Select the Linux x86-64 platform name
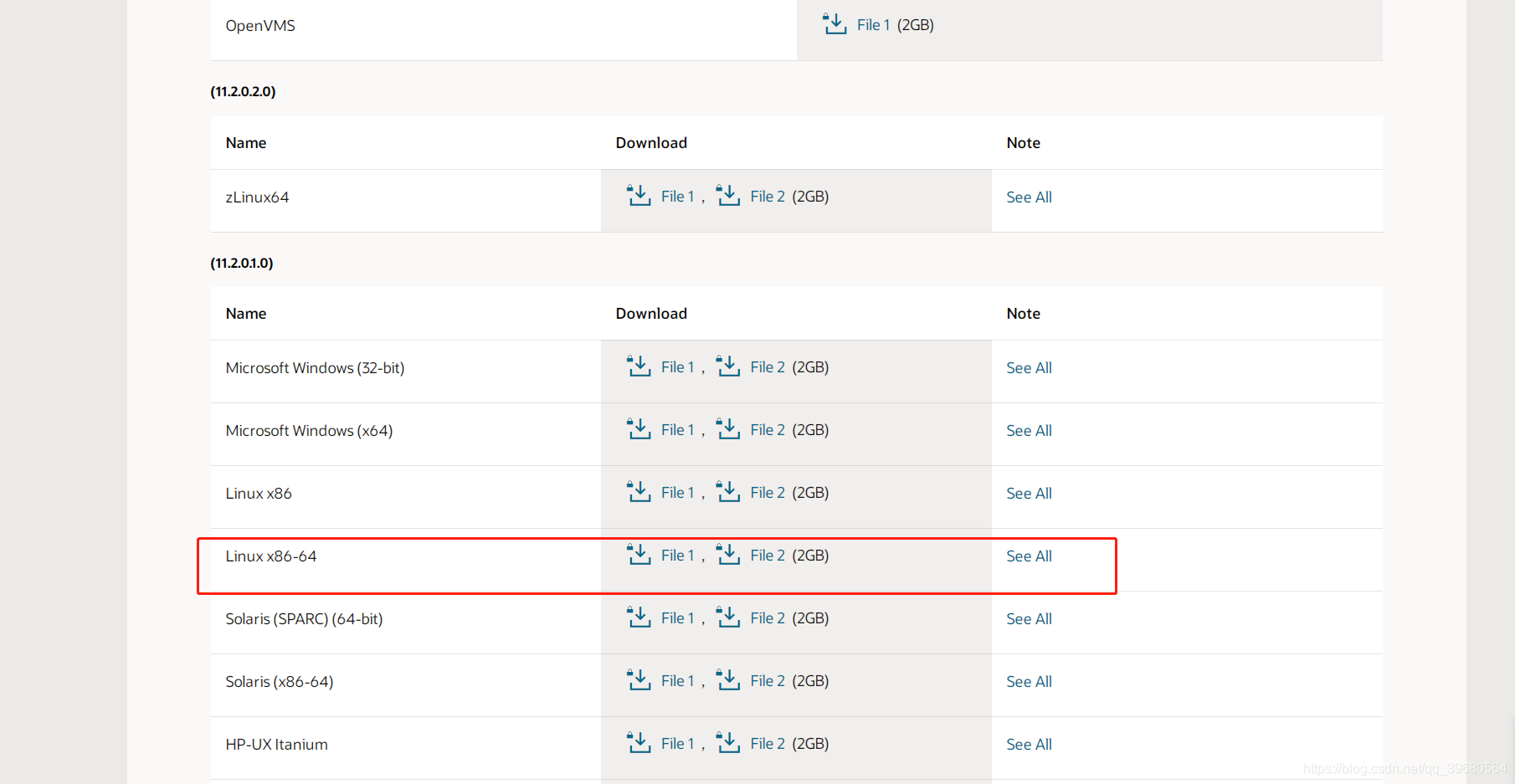This screenshot has height=784, width=1515. click(271, 556)
